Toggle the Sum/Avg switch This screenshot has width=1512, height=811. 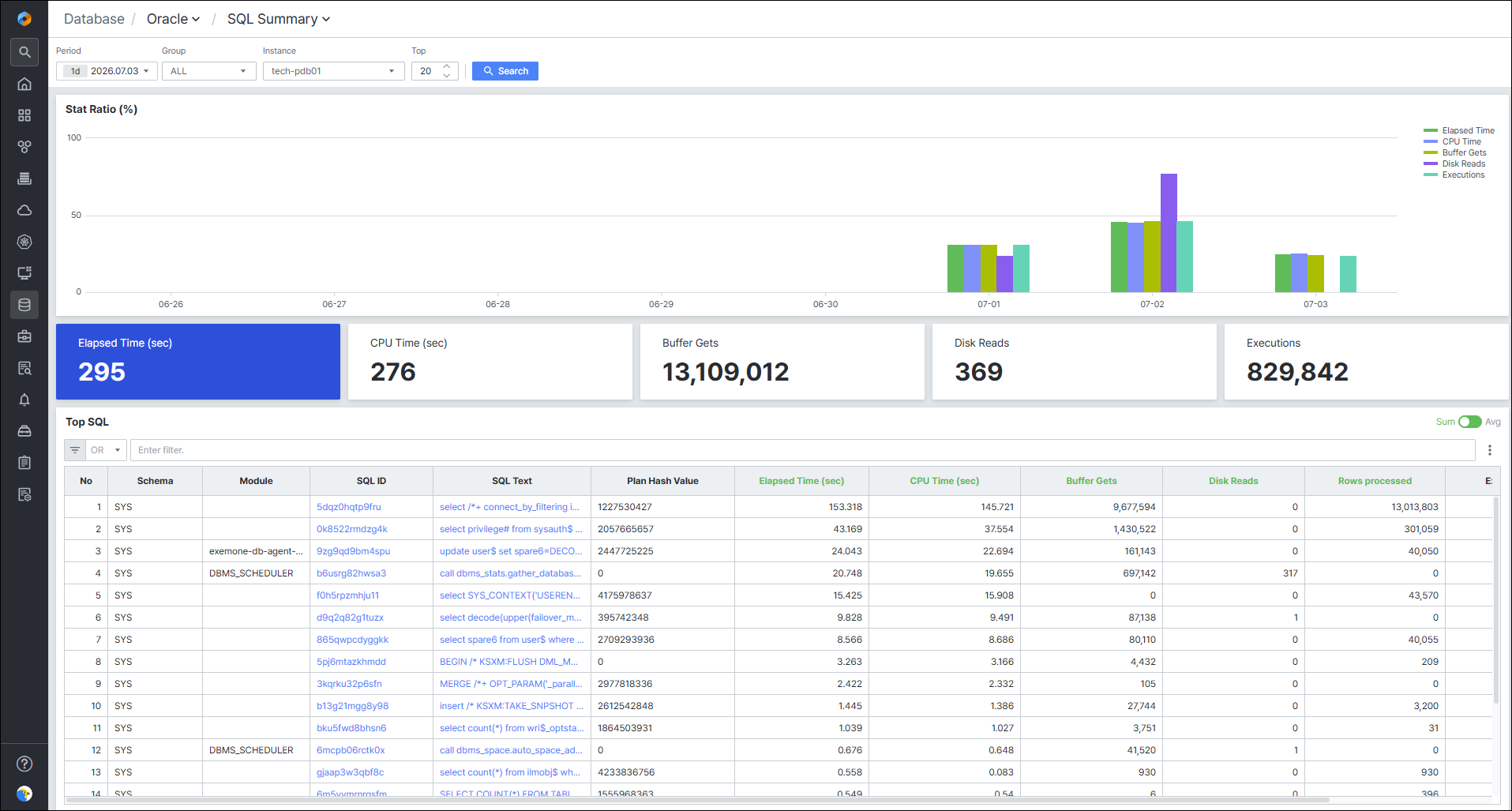[1469, 422]
